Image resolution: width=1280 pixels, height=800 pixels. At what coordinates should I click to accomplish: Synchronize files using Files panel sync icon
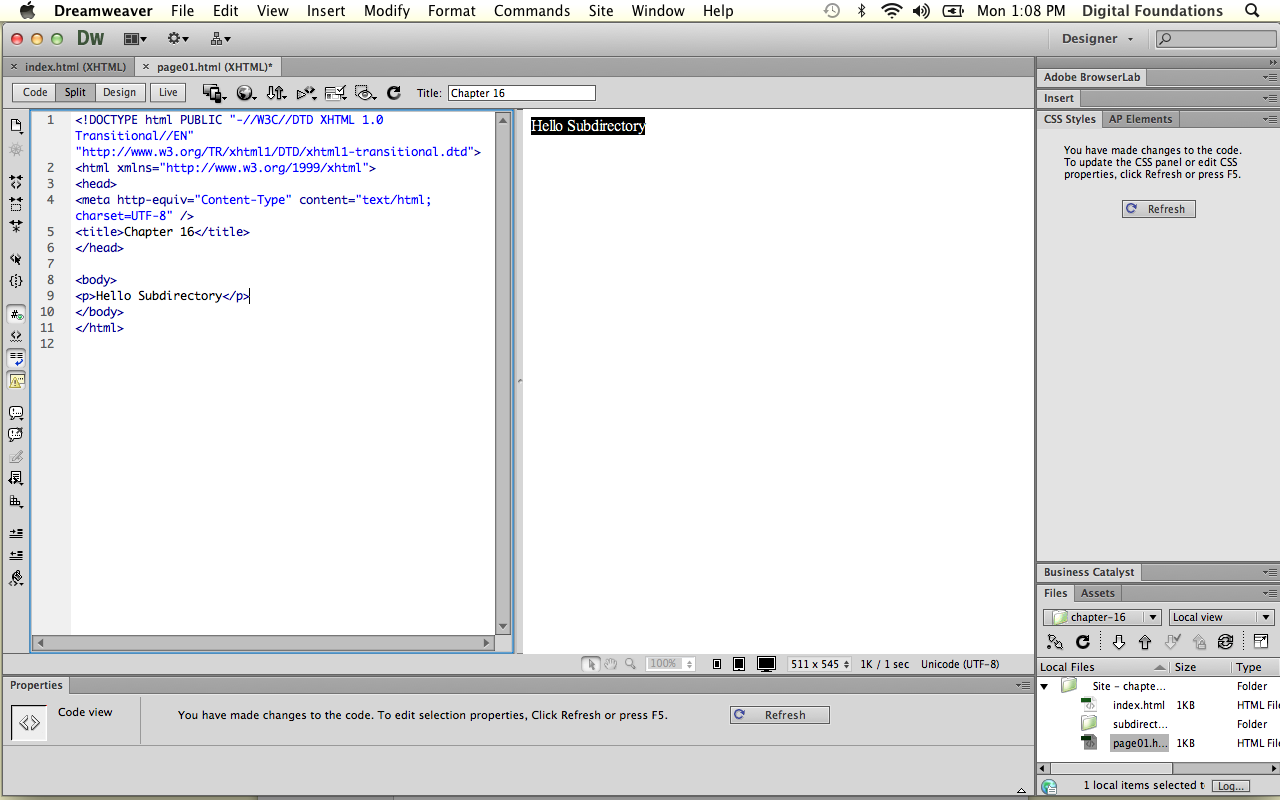(1224, 642)
